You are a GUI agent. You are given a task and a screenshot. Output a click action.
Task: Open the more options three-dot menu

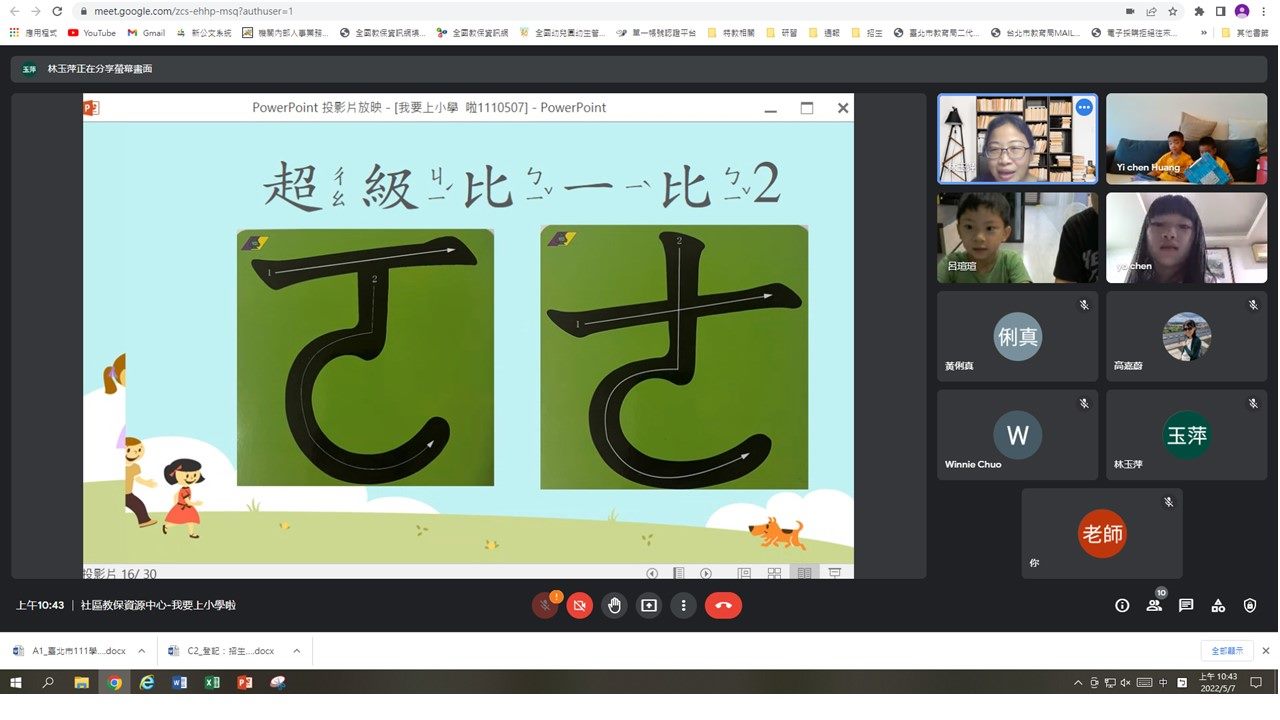point(684,605)
